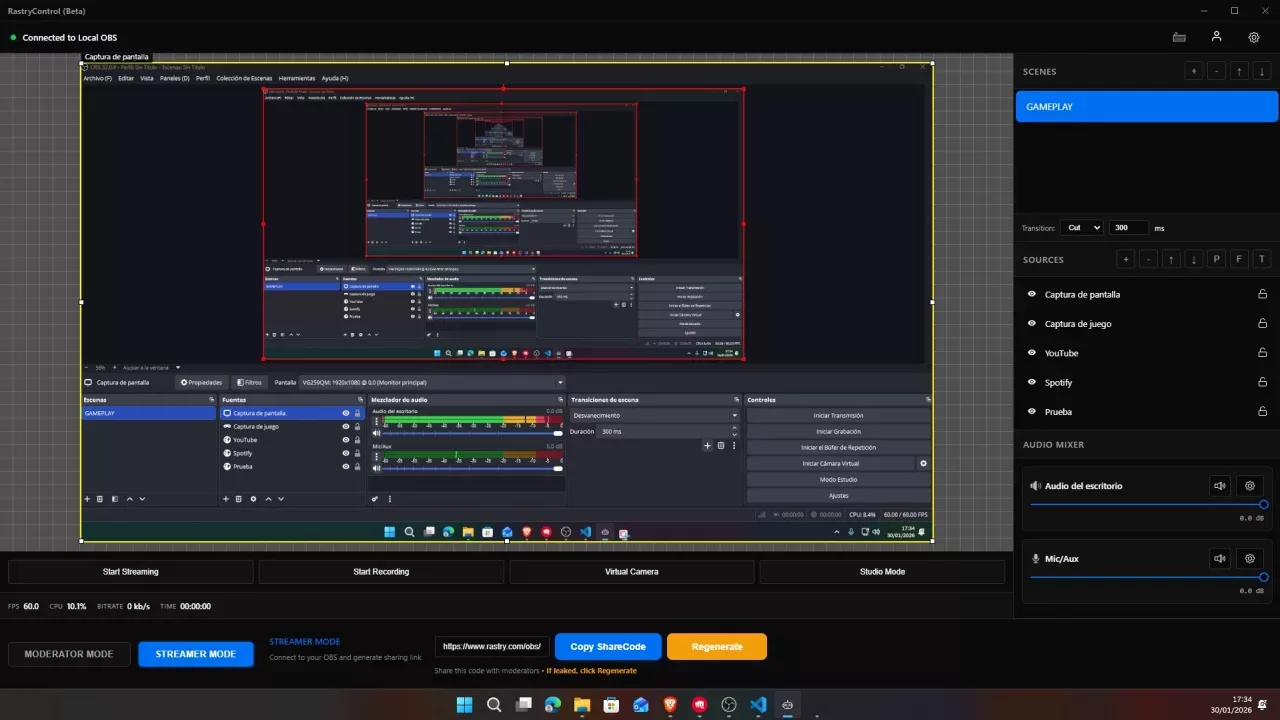This screenshot has width=1280, height=720.
Task: Click the P button in Sources toolbar
Action: [x=1217, y=259]
